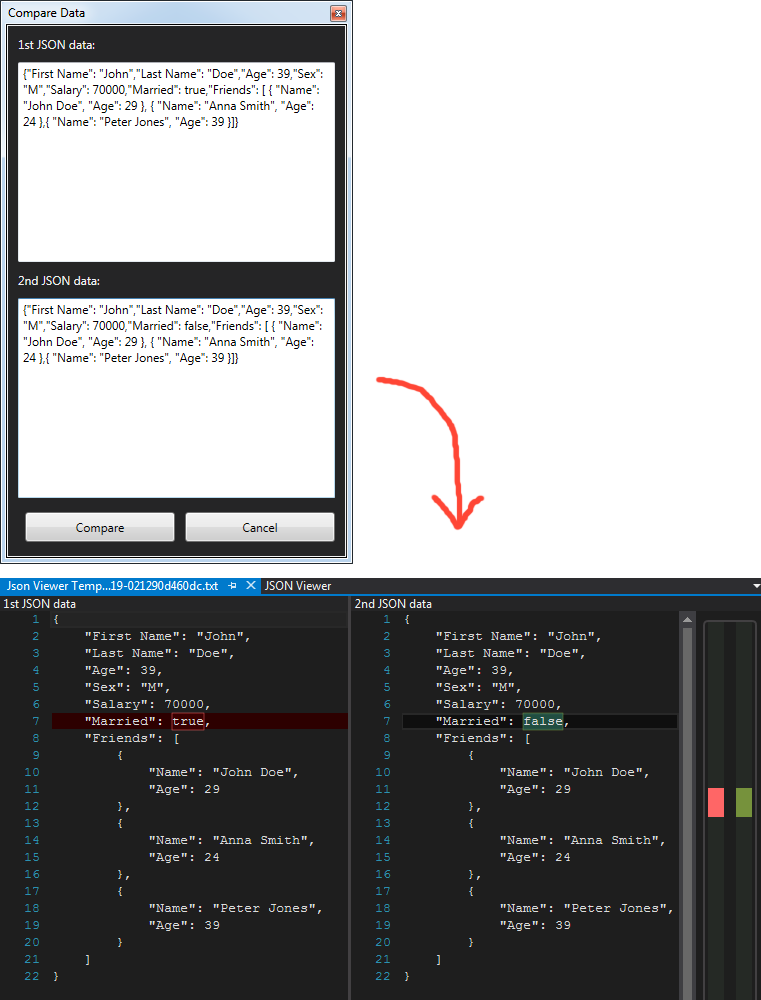761x1000 pixels.
Task: Open the tab list dropdown arrow
Action: 756,585
